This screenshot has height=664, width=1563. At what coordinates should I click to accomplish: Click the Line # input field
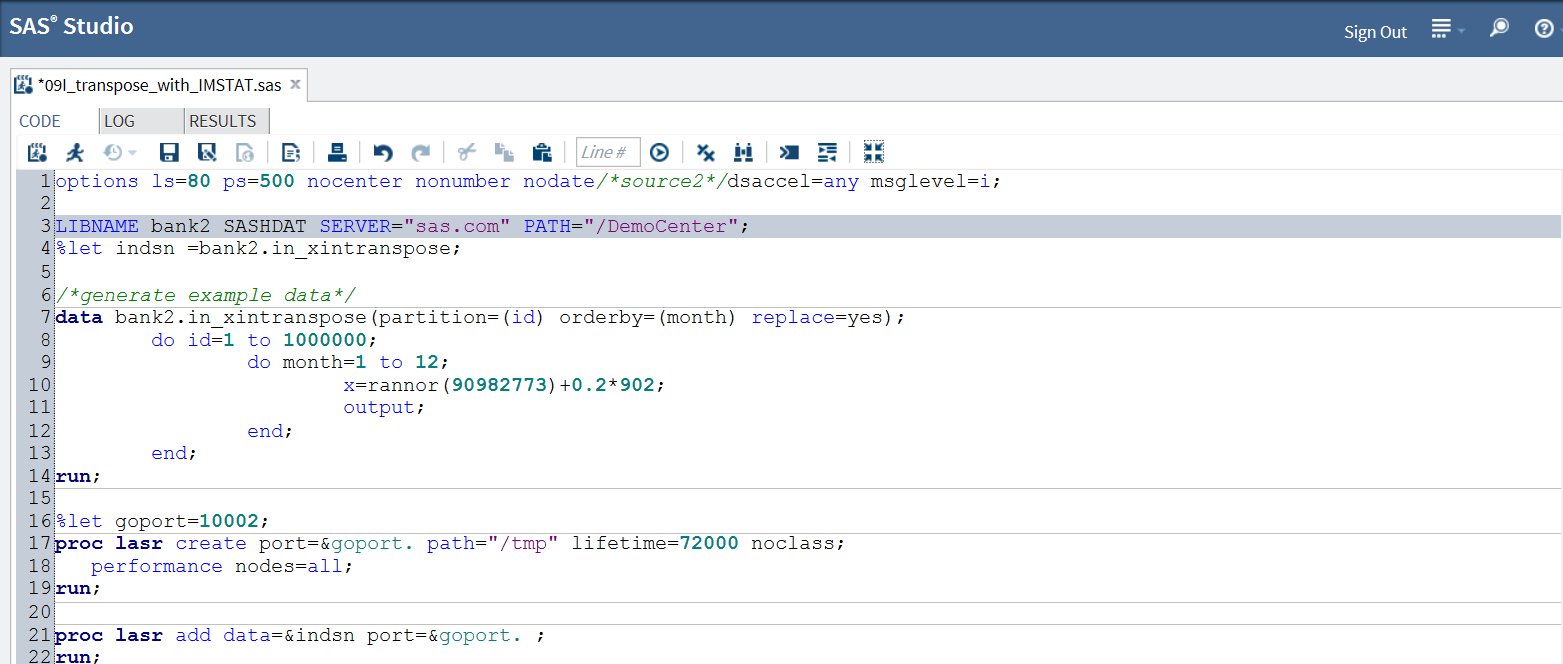coord(608,152)
